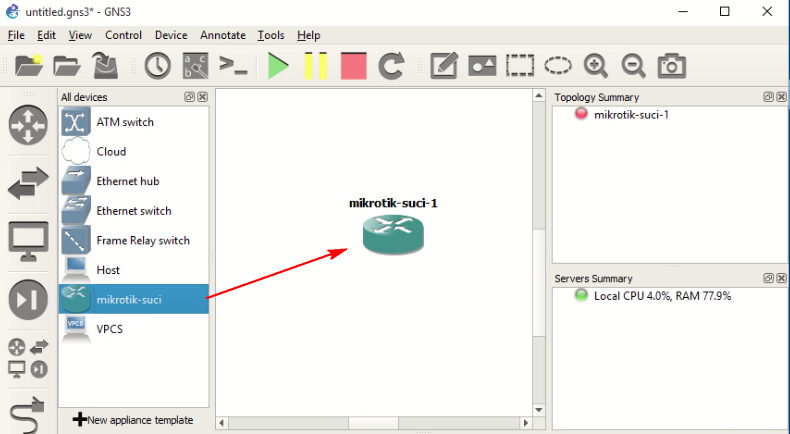
Task: Open the File menu
Action: 16,35
